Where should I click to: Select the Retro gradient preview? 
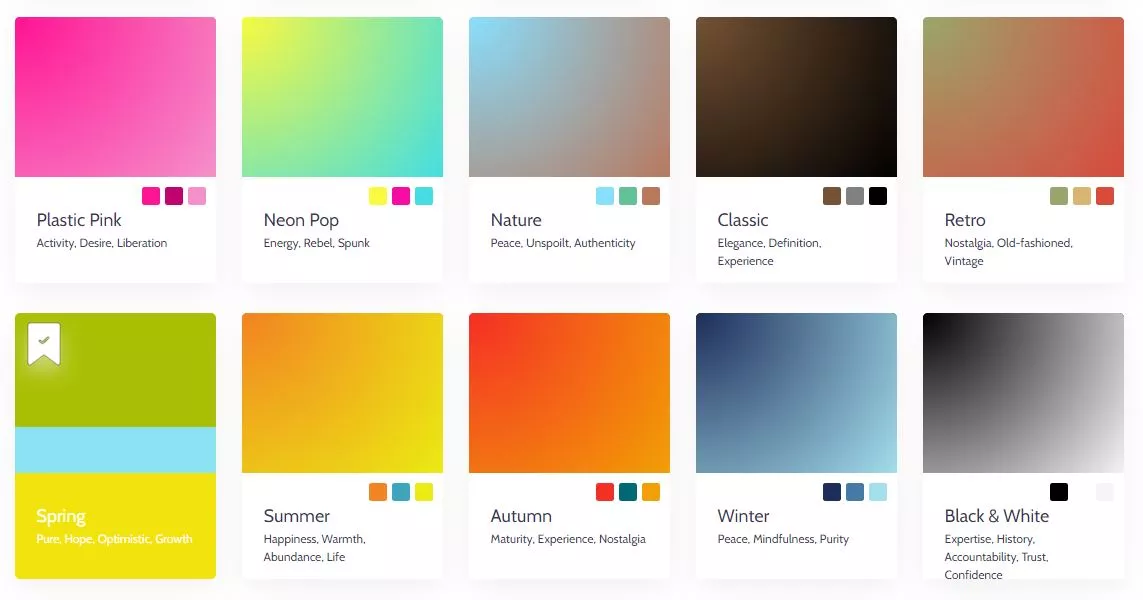1023,97
